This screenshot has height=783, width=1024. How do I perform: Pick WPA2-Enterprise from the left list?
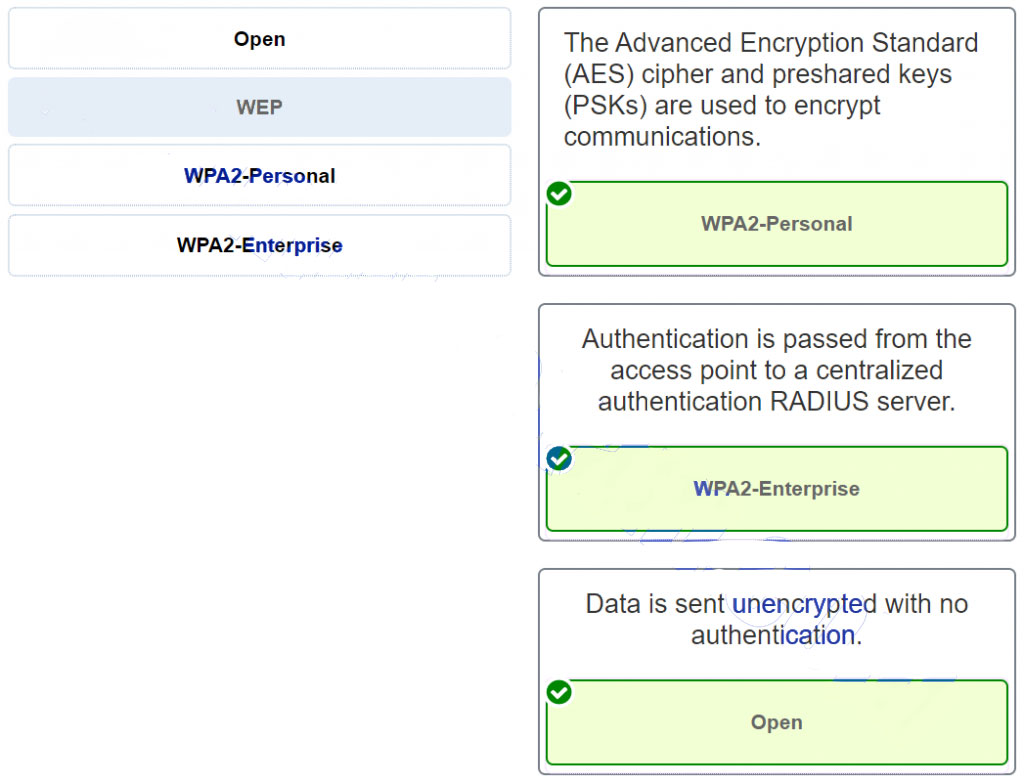click(x=259, y=245)
